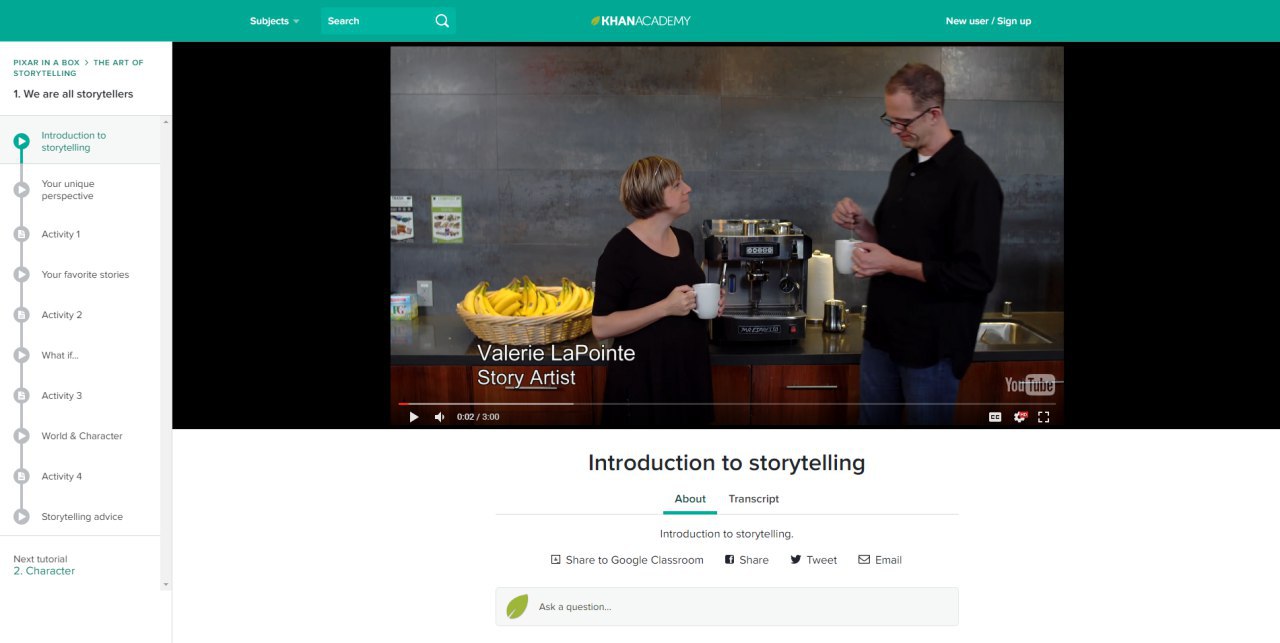This screenshot has width=1280, height=643.
Task: Open World & Character video
Action: click(80, 436)
